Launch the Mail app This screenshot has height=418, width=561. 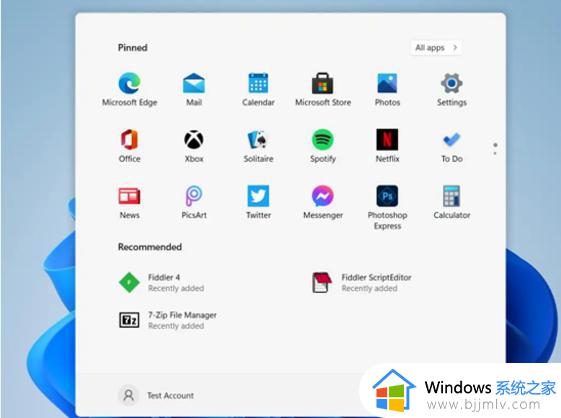(194, 89)
